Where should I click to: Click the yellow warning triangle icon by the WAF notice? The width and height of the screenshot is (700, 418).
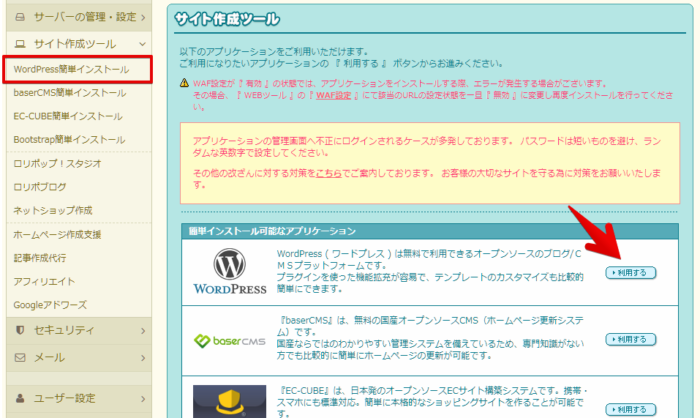tap(184, 83)
